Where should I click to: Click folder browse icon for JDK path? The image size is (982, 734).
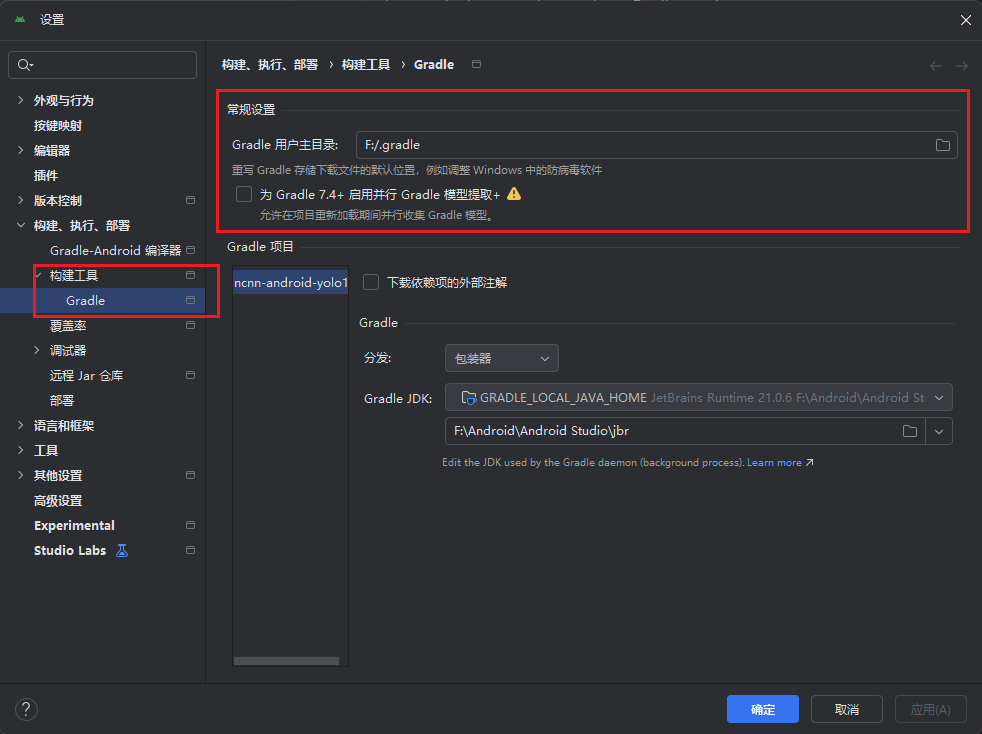point(910,431)
